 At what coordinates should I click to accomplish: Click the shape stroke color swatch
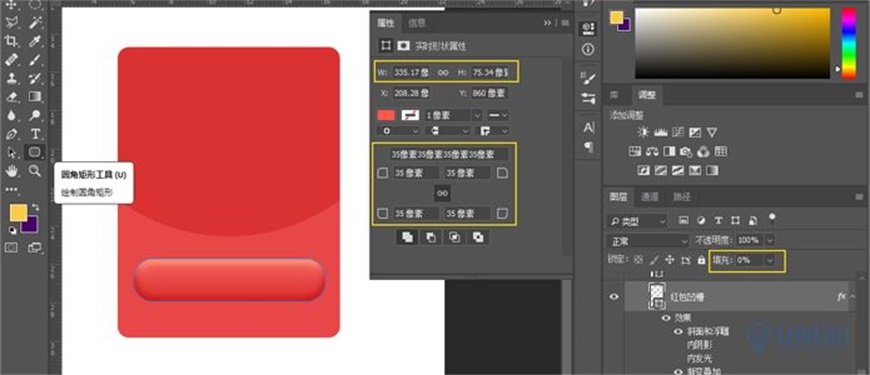tap(410, 115)
